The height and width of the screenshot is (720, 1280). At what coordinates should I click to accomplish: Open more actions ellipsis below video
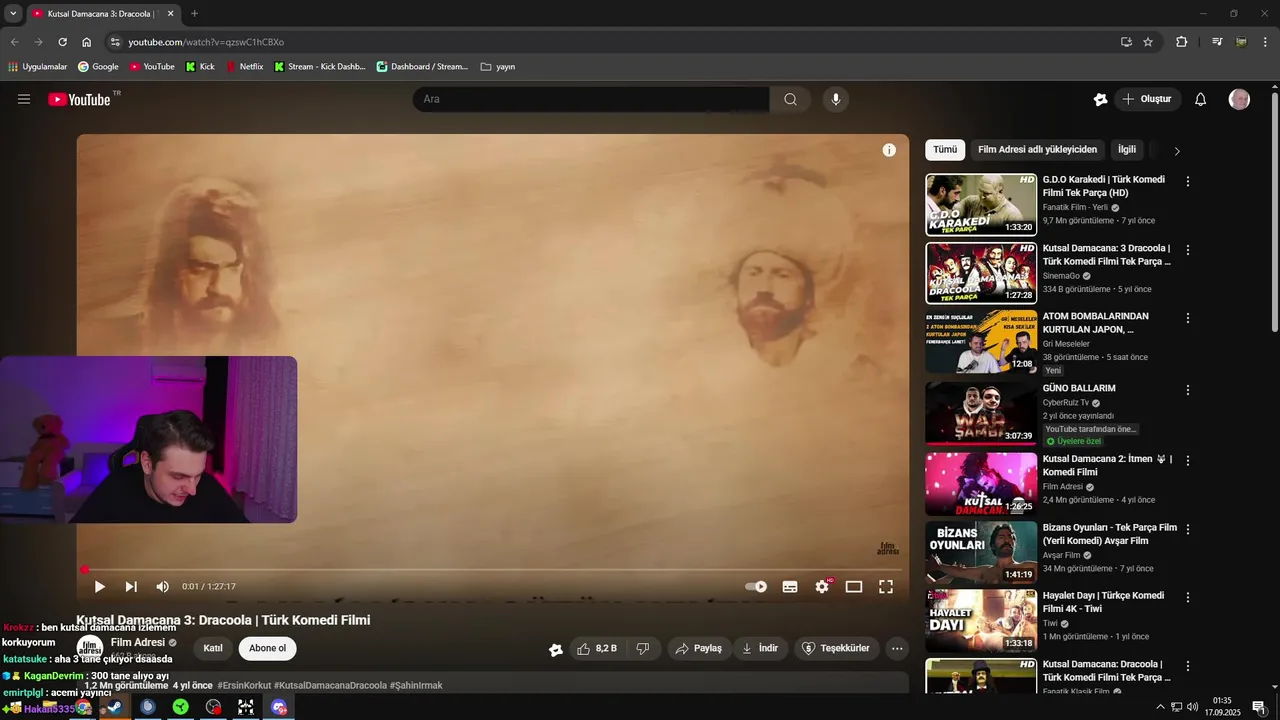[x=897, y=648]
